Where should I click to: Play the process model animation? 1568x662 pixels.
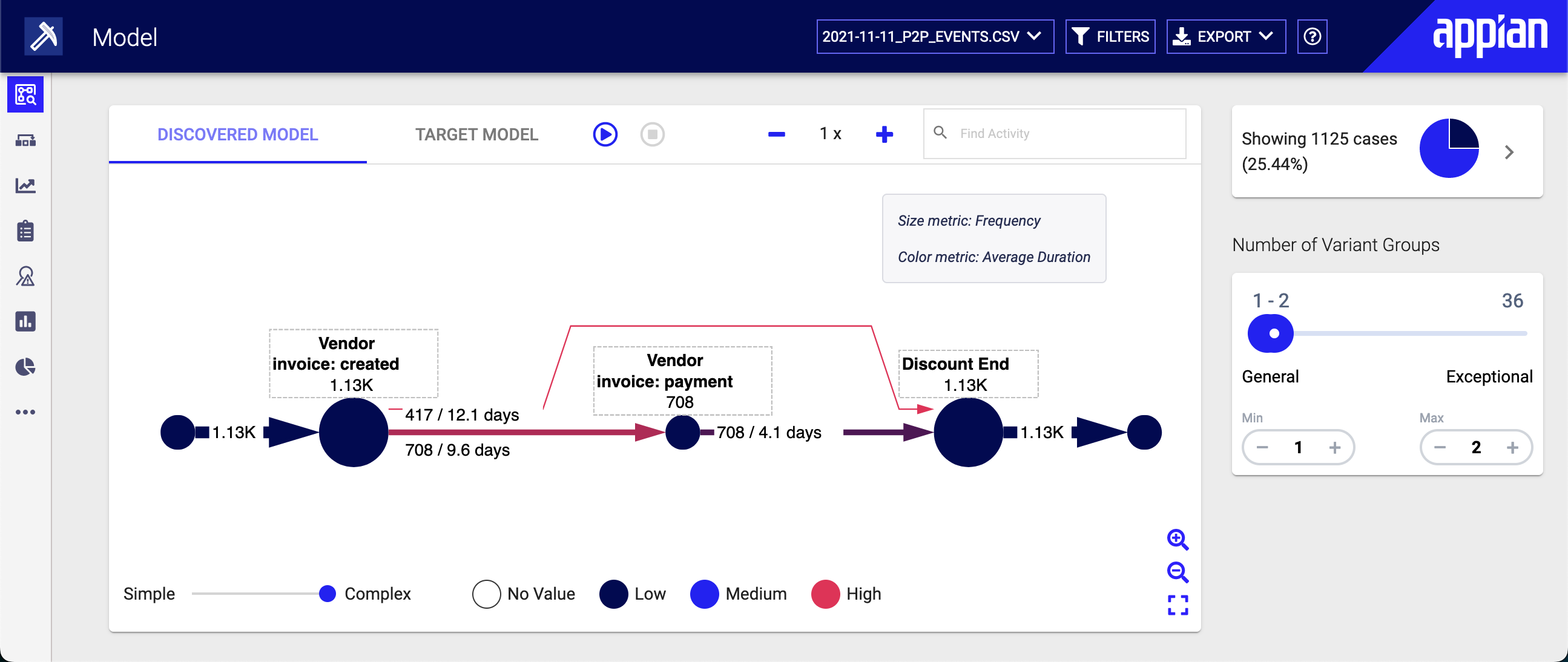tap(605, 134)
